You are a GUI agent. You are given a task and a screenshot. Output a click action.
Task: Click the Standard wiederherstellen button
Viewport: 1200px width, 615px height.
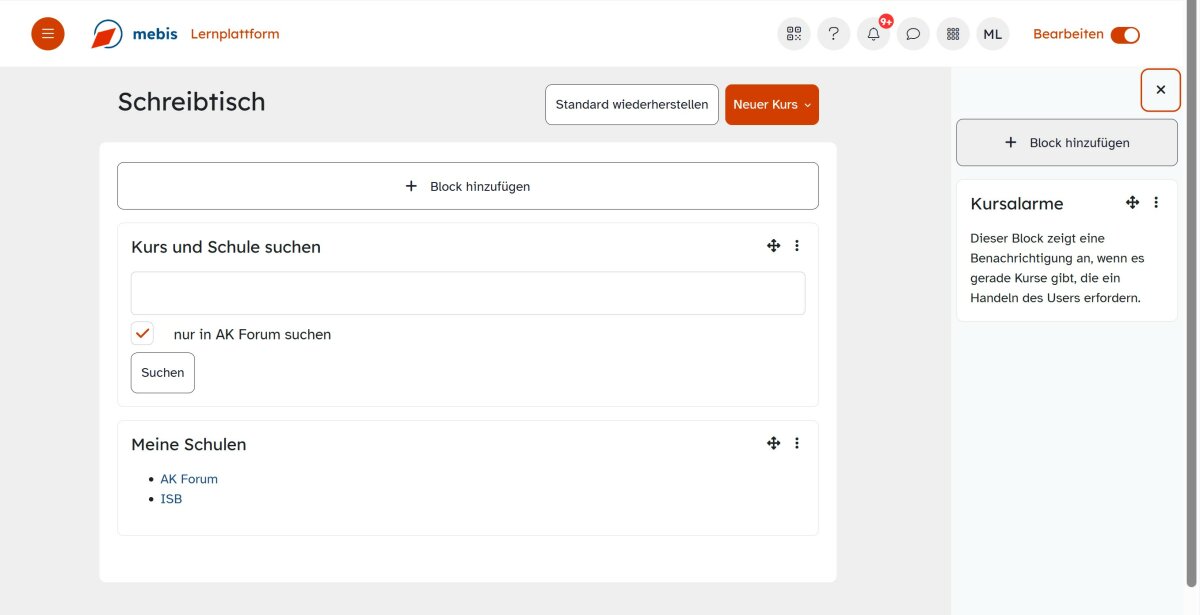[631, 105]
